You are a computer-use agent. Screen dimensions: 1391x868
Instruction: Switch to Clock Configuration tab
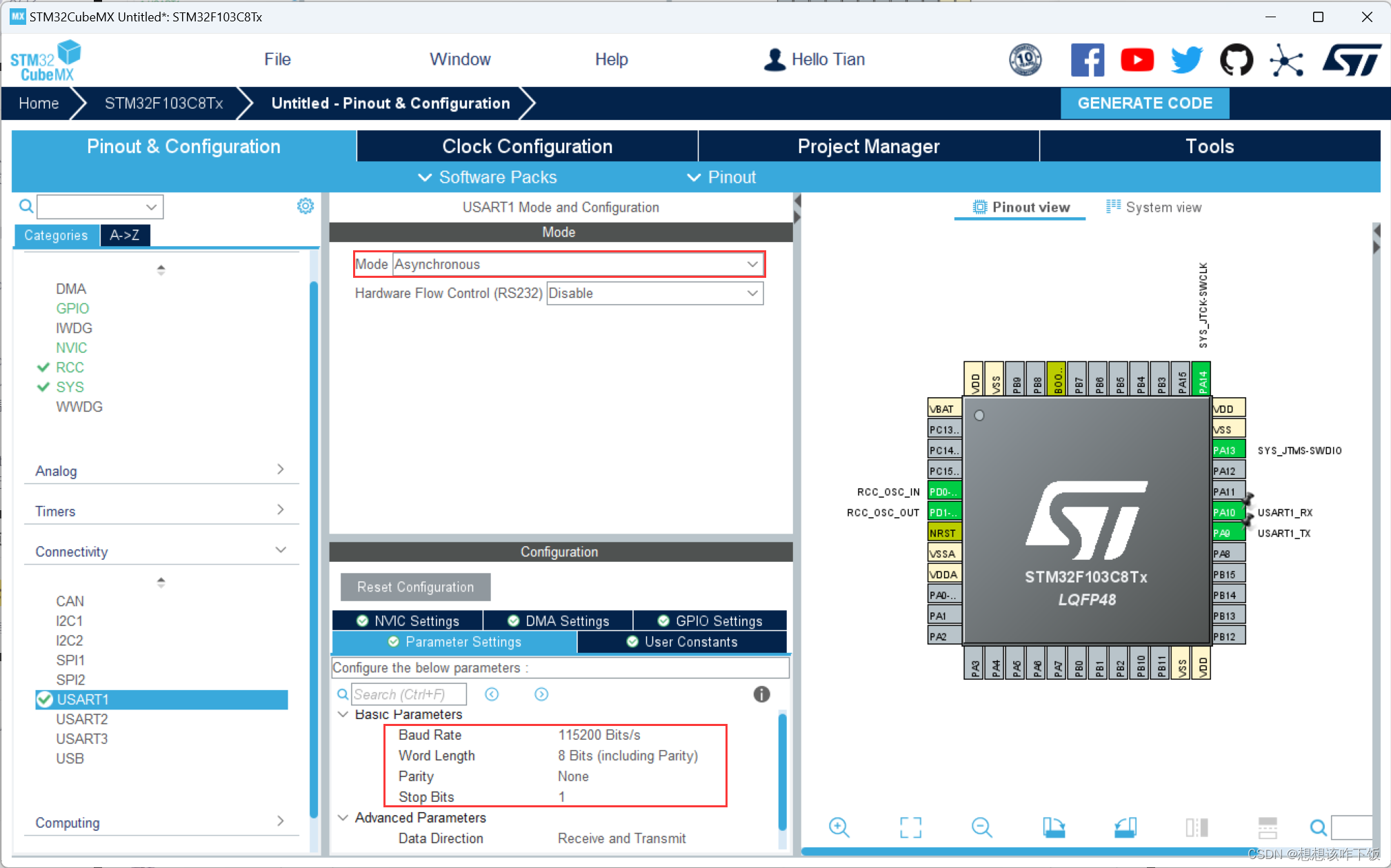527,146
